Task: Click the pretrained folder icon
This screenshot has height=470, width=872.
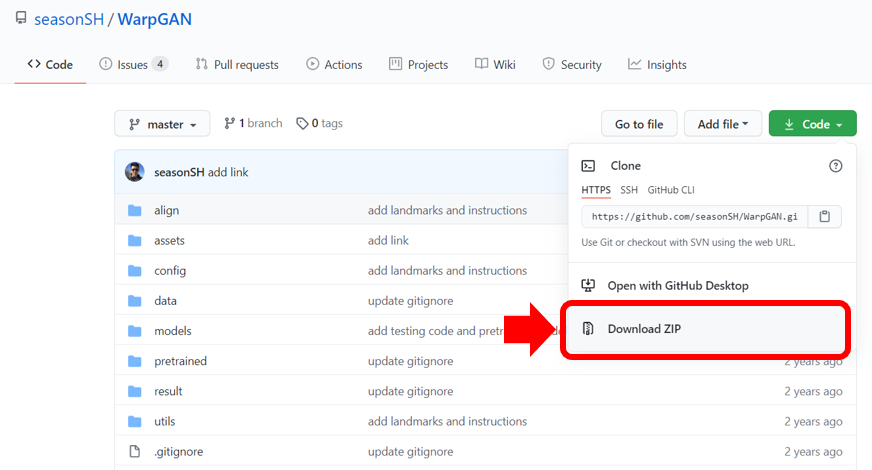Action: [135, 361]
